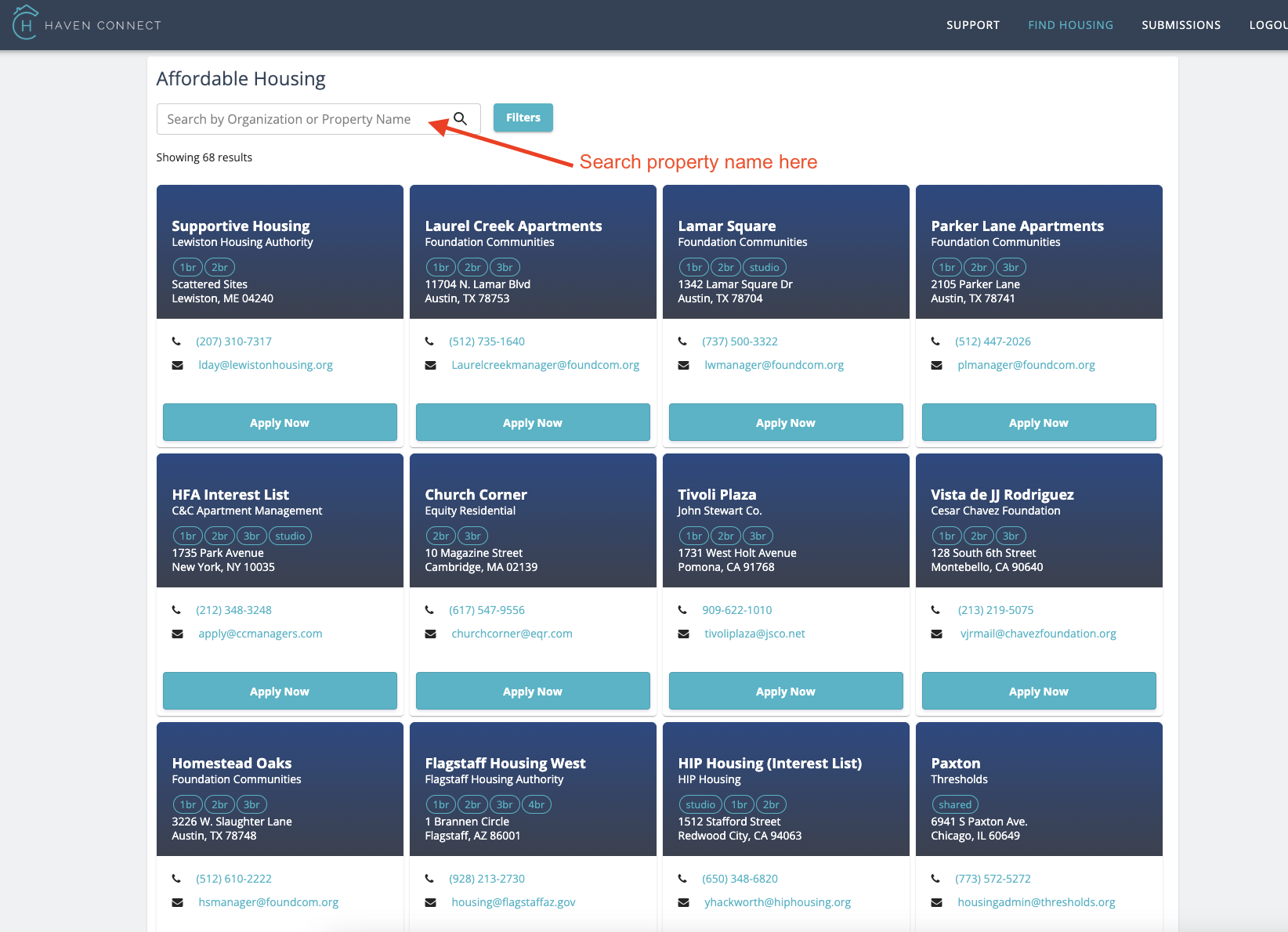Viewport: 1288px width, 932px height.
Task: Email tivoliplaza@jsco.net
Action: tap(754, 634)
